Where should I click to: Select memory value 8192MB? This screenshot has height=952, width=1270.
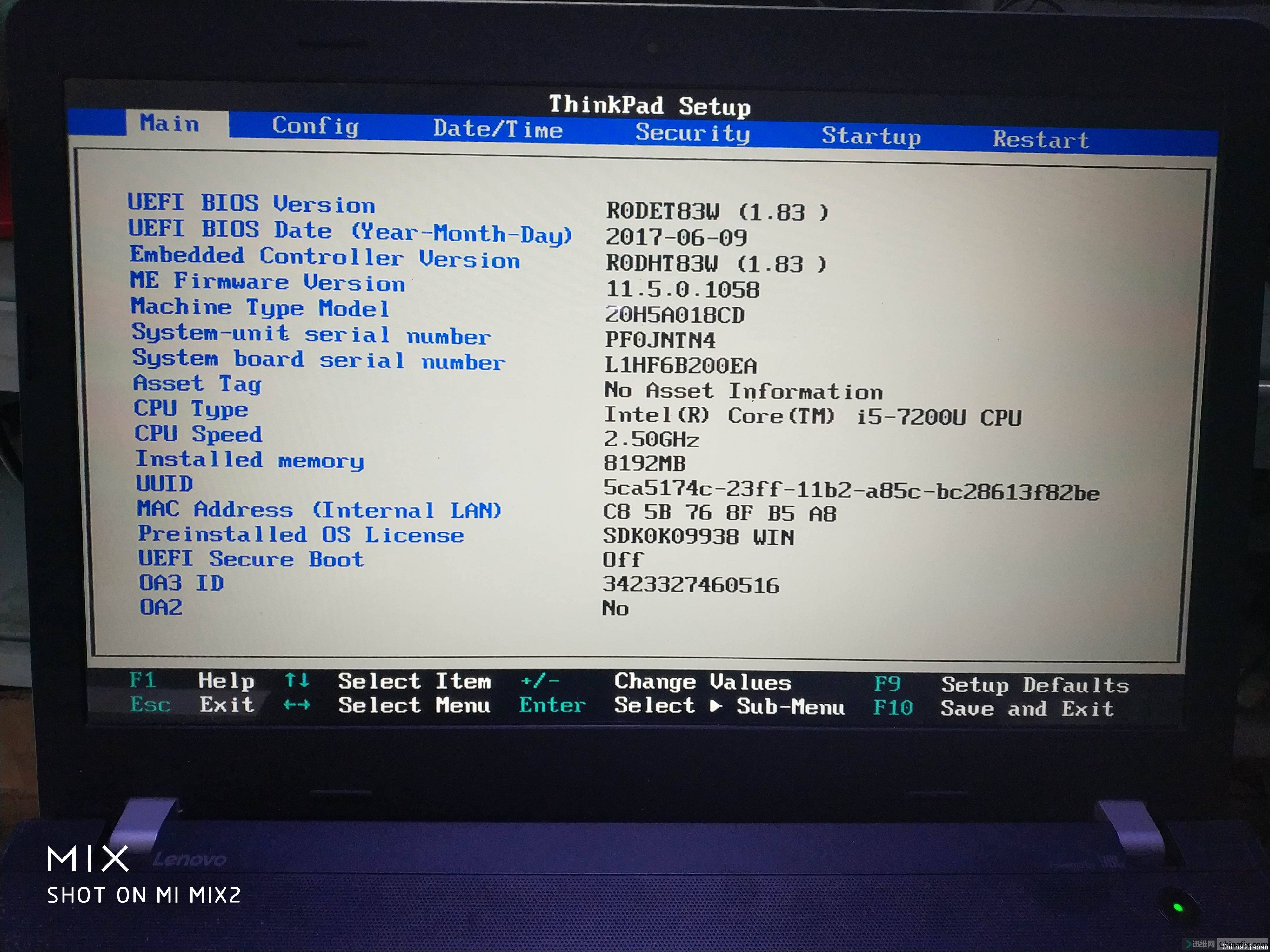click(644, 463)
